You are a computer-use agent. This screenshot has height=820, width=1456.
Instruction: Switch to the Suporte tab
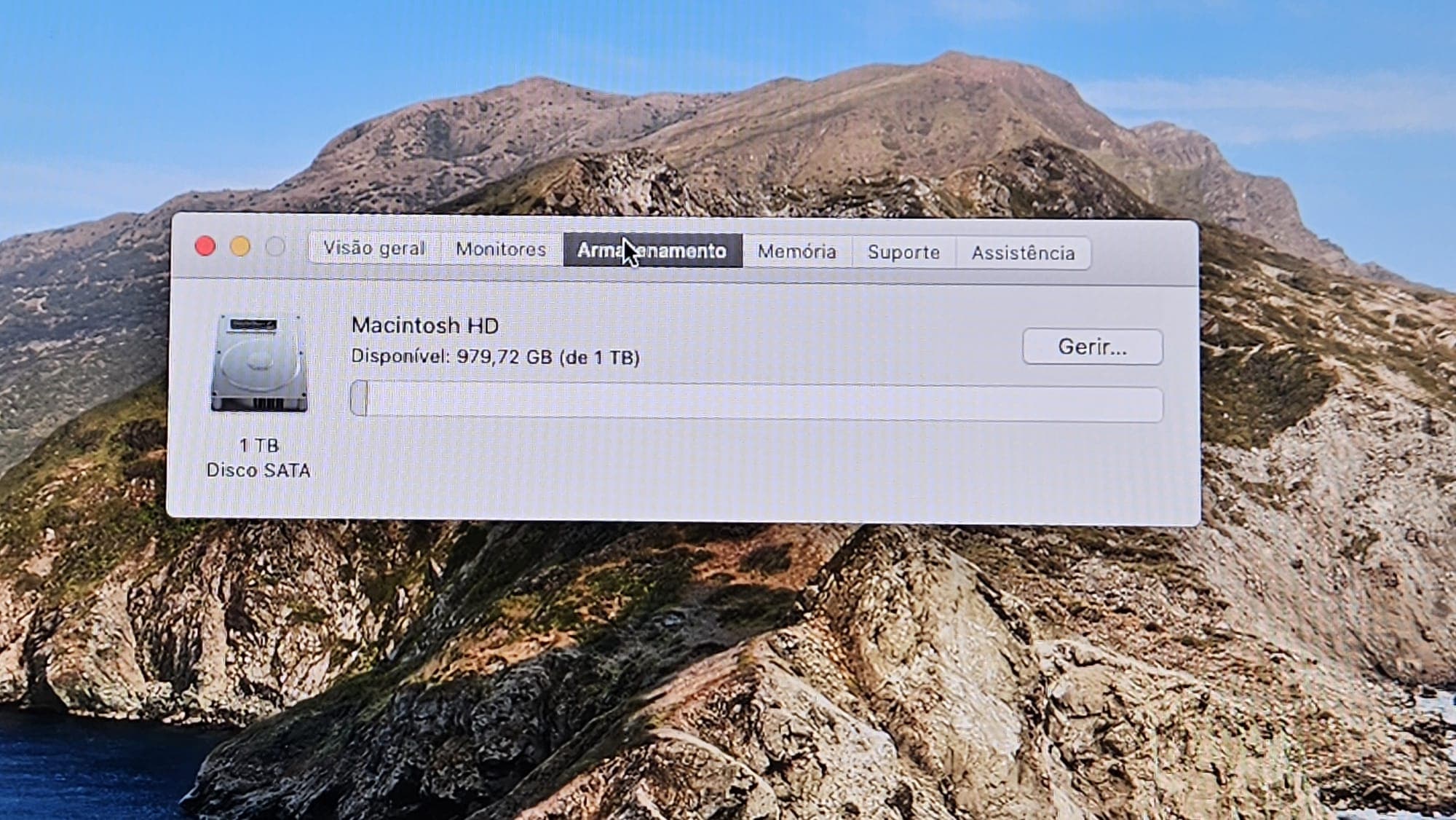(903, 252)
